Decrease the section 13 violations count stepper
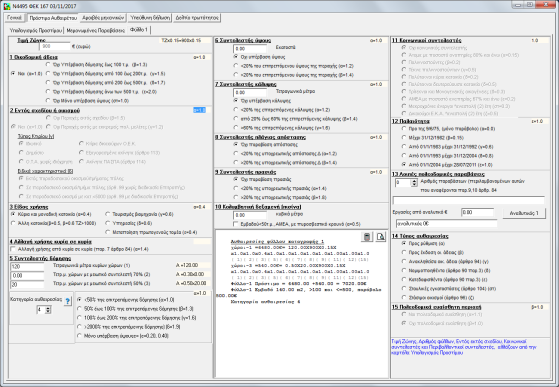559x387 pixels. [414, 185]
